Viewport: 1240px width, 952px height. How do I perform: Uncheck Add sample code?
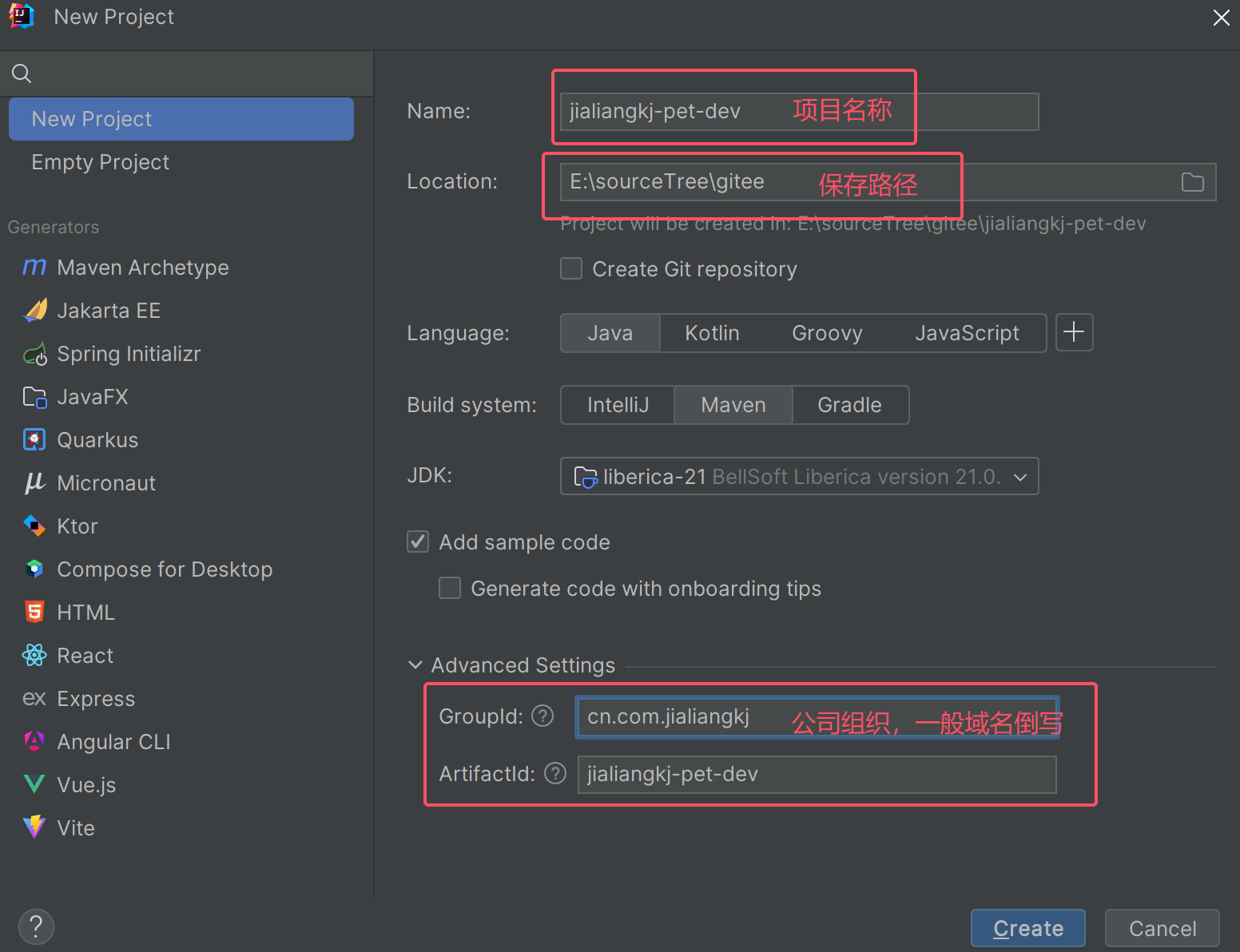[x=418, y=541]
